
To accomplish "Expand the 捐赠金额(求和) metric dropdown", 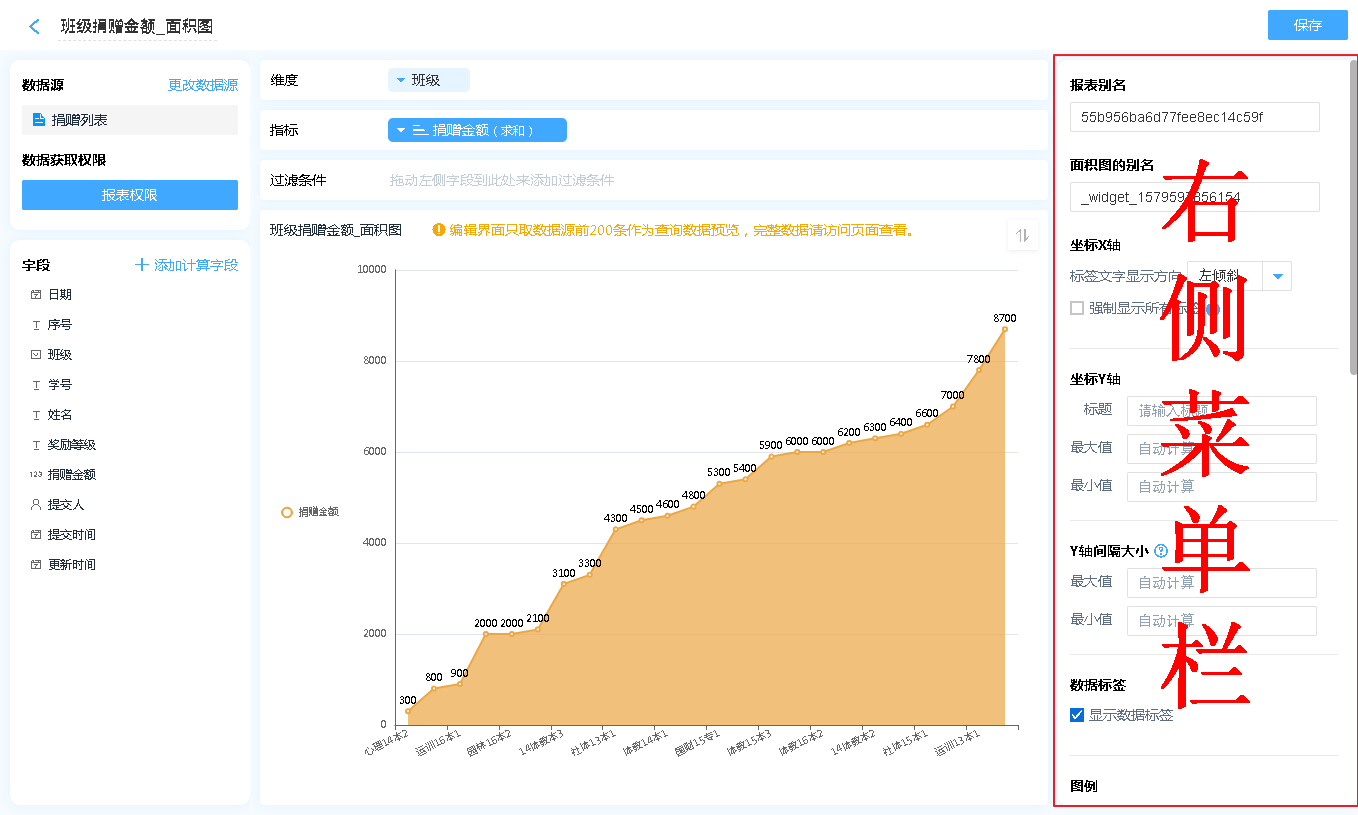I will coord(401,130).
